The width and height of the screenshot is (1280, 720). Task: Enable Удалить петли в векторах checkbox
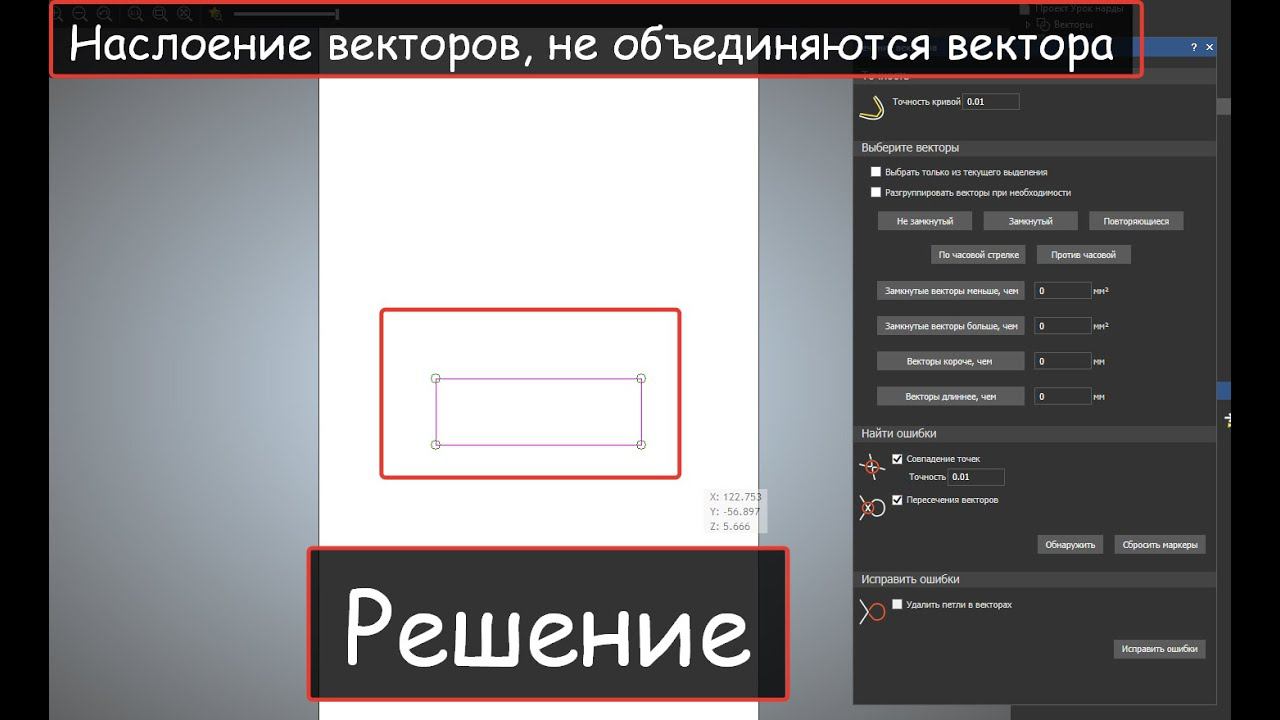(897, 605)
